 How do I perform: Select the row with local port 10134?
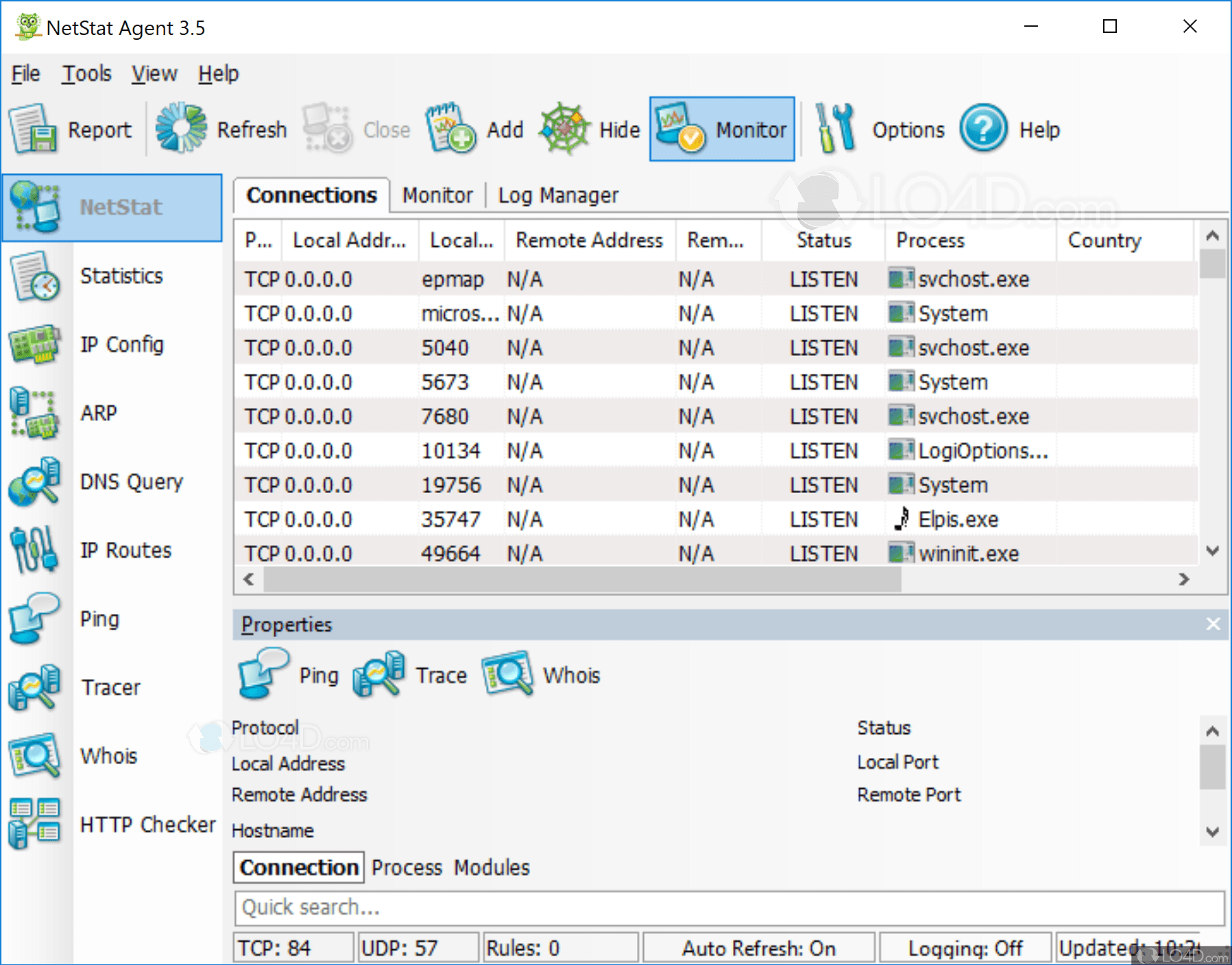tap(716, 451)
